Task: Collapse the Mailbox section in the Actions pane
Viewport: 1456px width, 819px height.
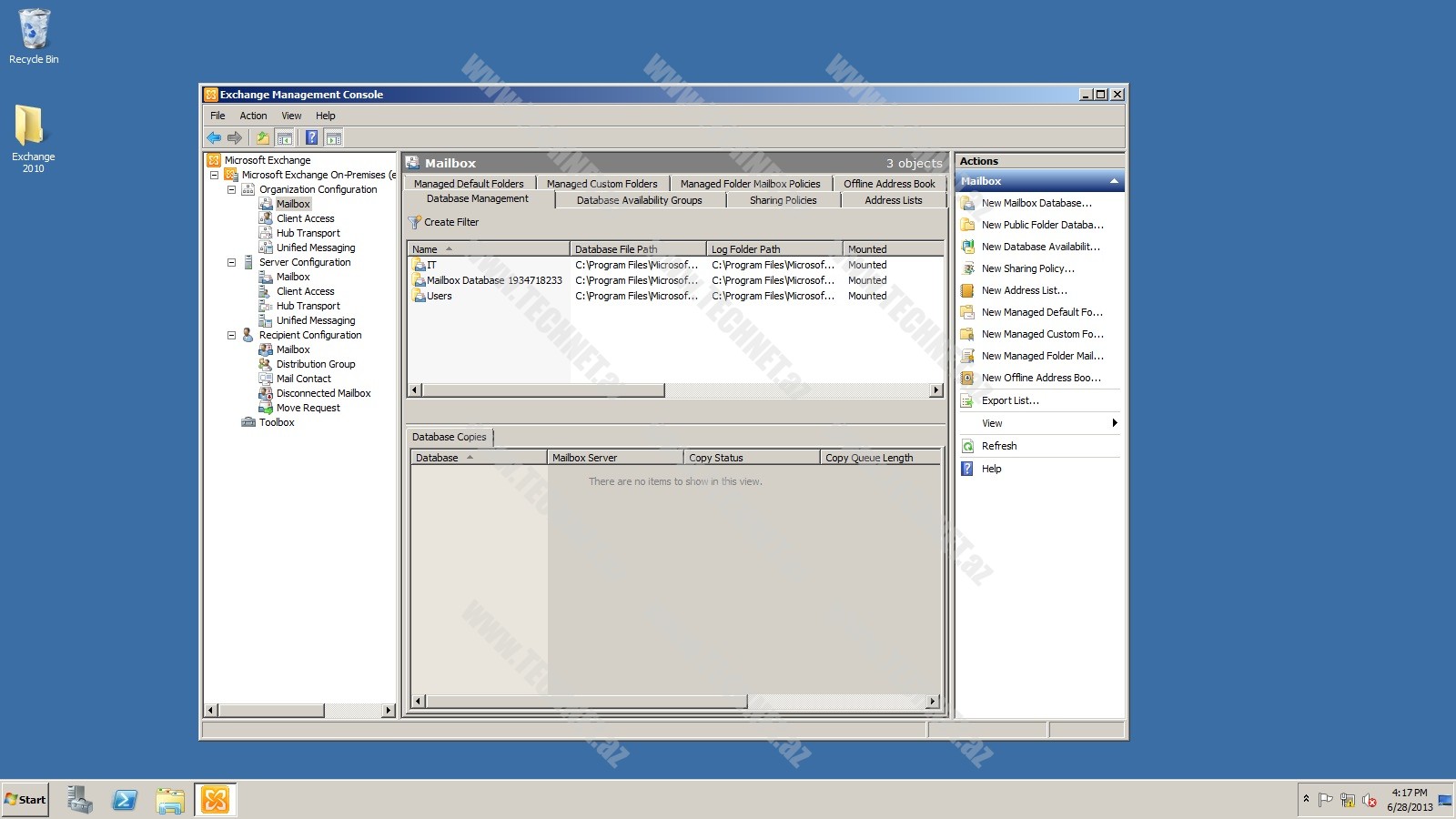Action: (x=1114, y=181)
